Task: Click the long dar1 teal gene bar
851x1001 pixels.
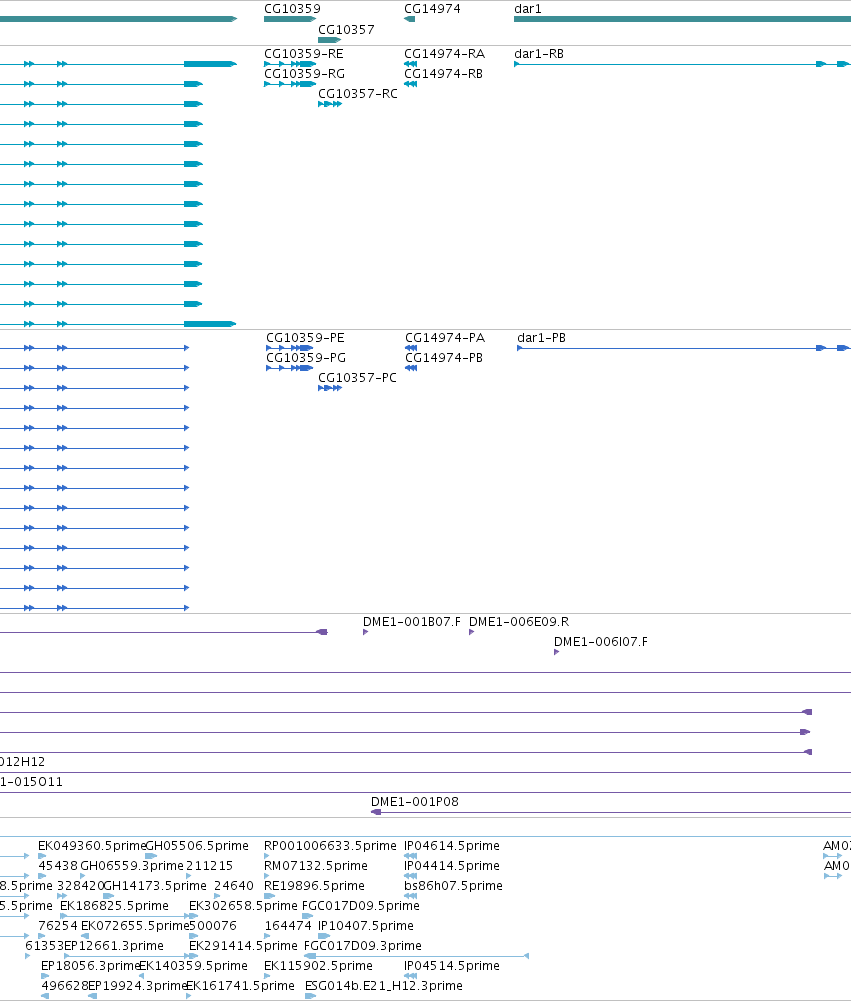Action: point(682,19)
